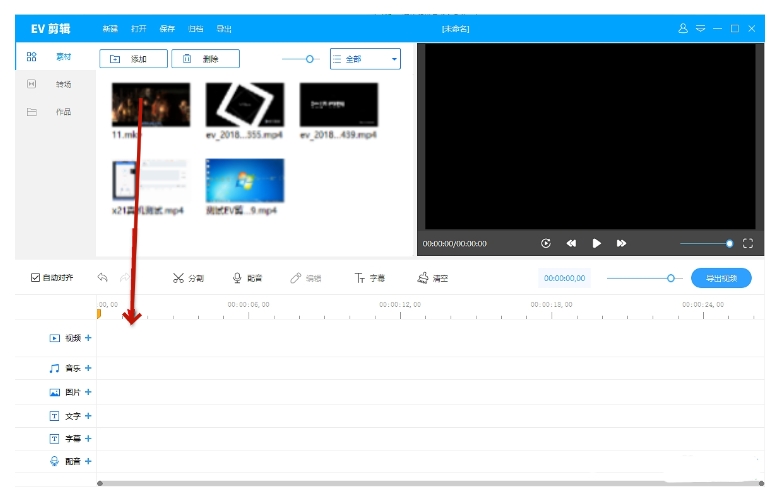Click the export video (导出视频) button

[721, 278]
